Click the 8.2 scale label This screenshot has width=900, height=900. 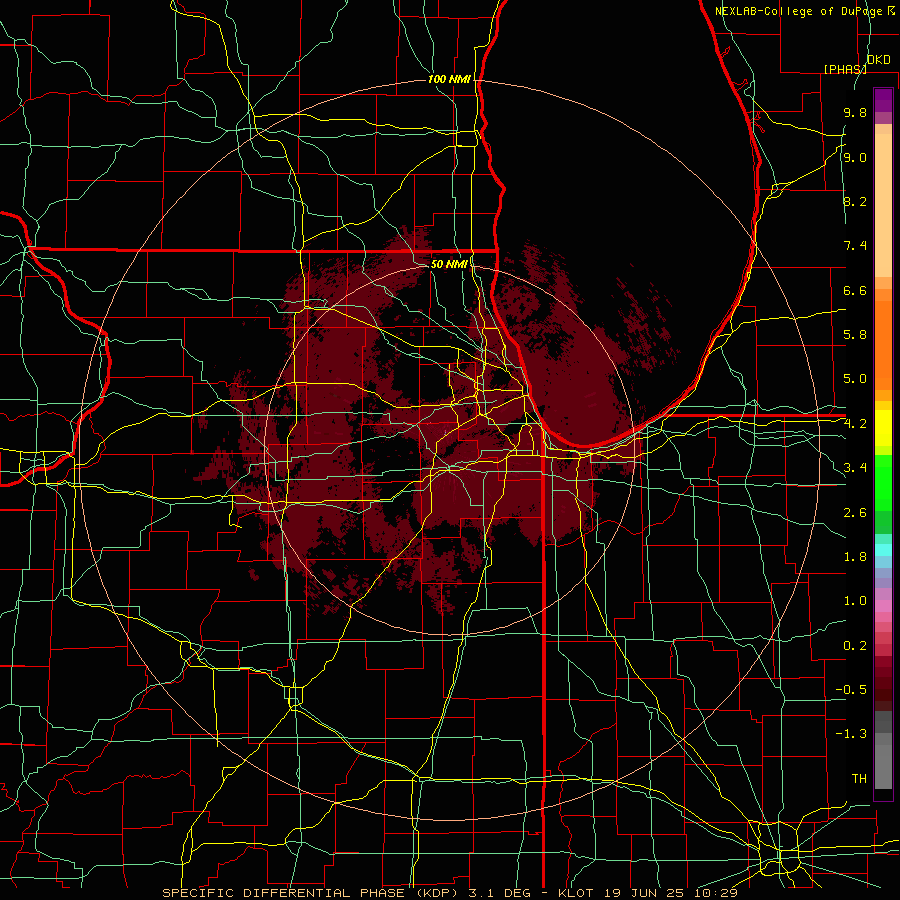(x=855, y=201)
